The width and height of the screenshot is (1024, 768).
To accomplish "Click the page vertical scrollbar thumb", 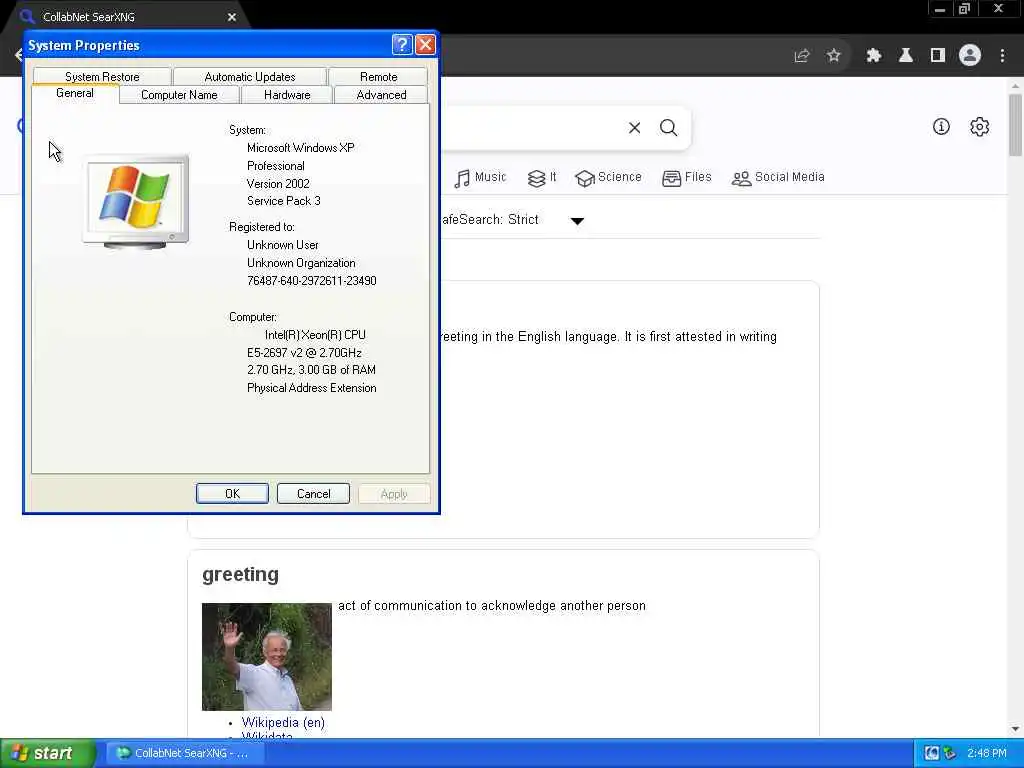I will 1016,125.
